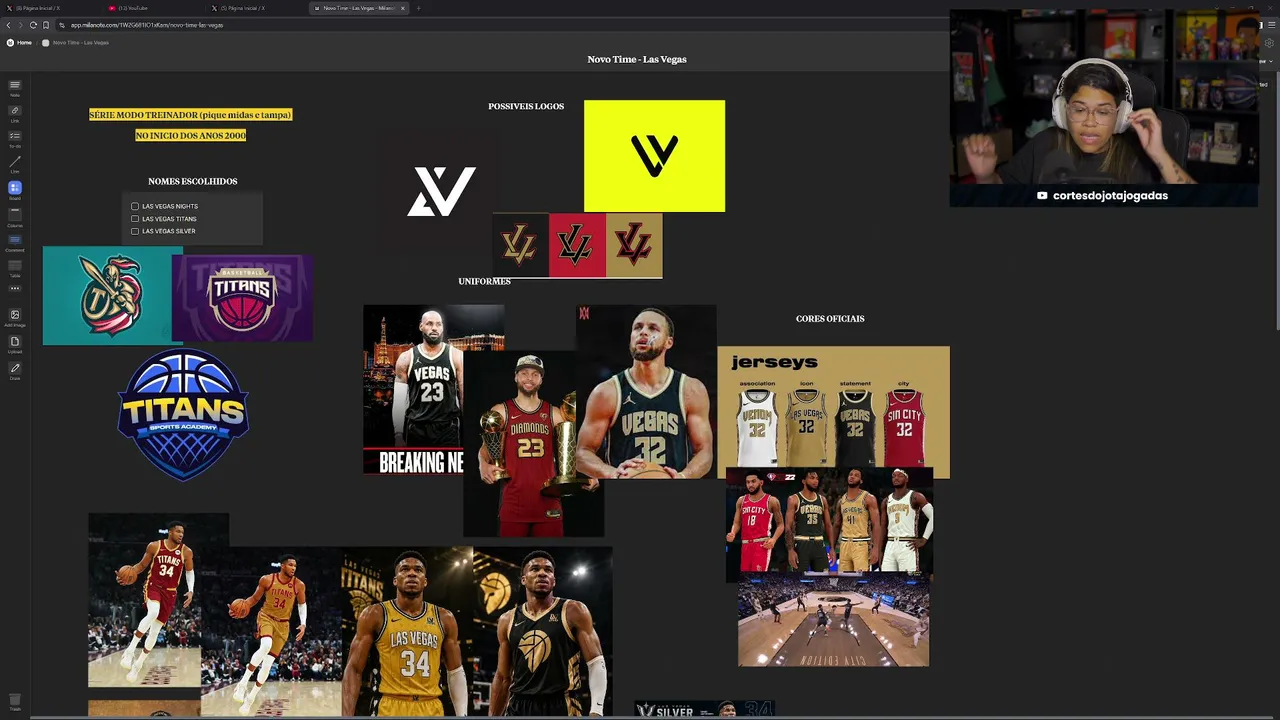Image resolution: width=1280 pixels, height=720 pixels.
Task: Click the Add Image tool
Action: coord(14,317)
